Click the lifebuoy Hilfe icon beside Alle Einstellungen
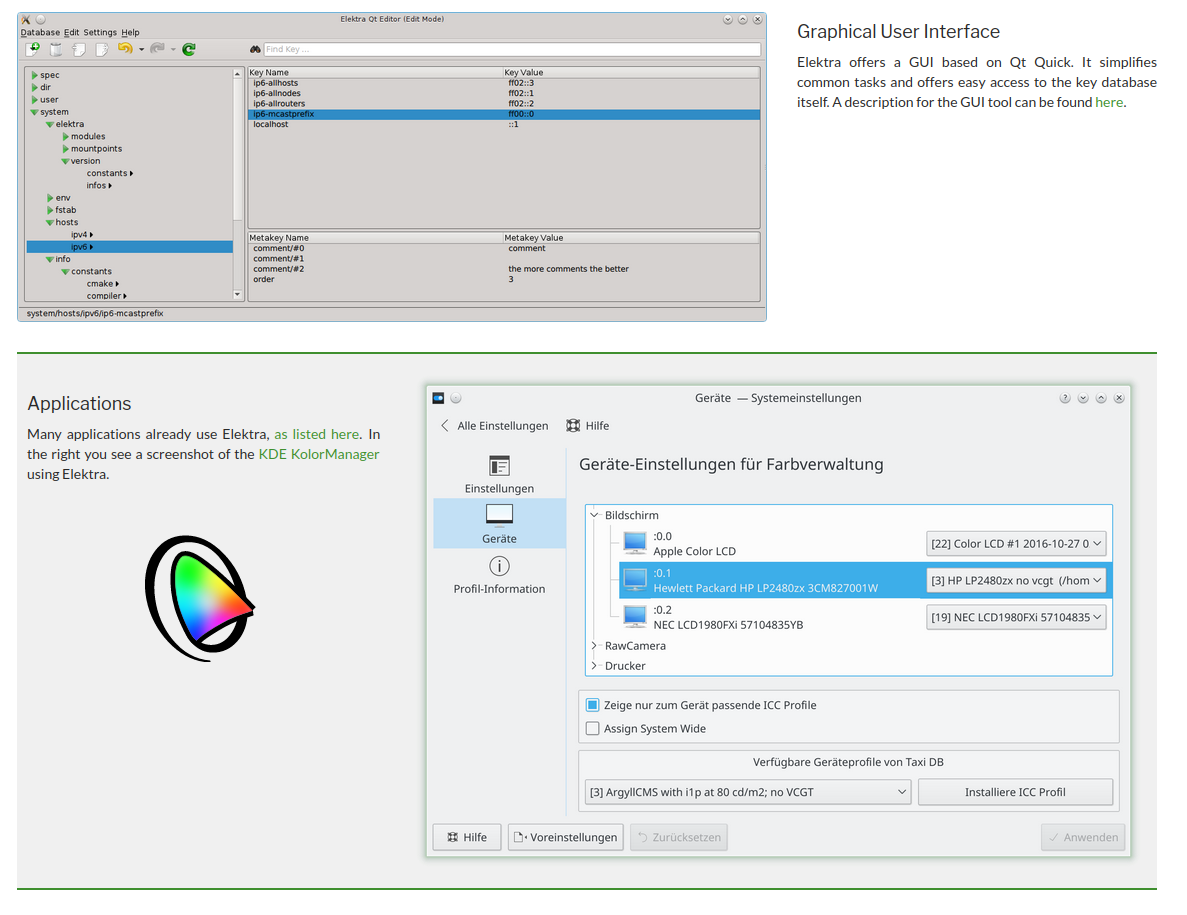Viewport: 1187px width, 915px height. point(573,426)
